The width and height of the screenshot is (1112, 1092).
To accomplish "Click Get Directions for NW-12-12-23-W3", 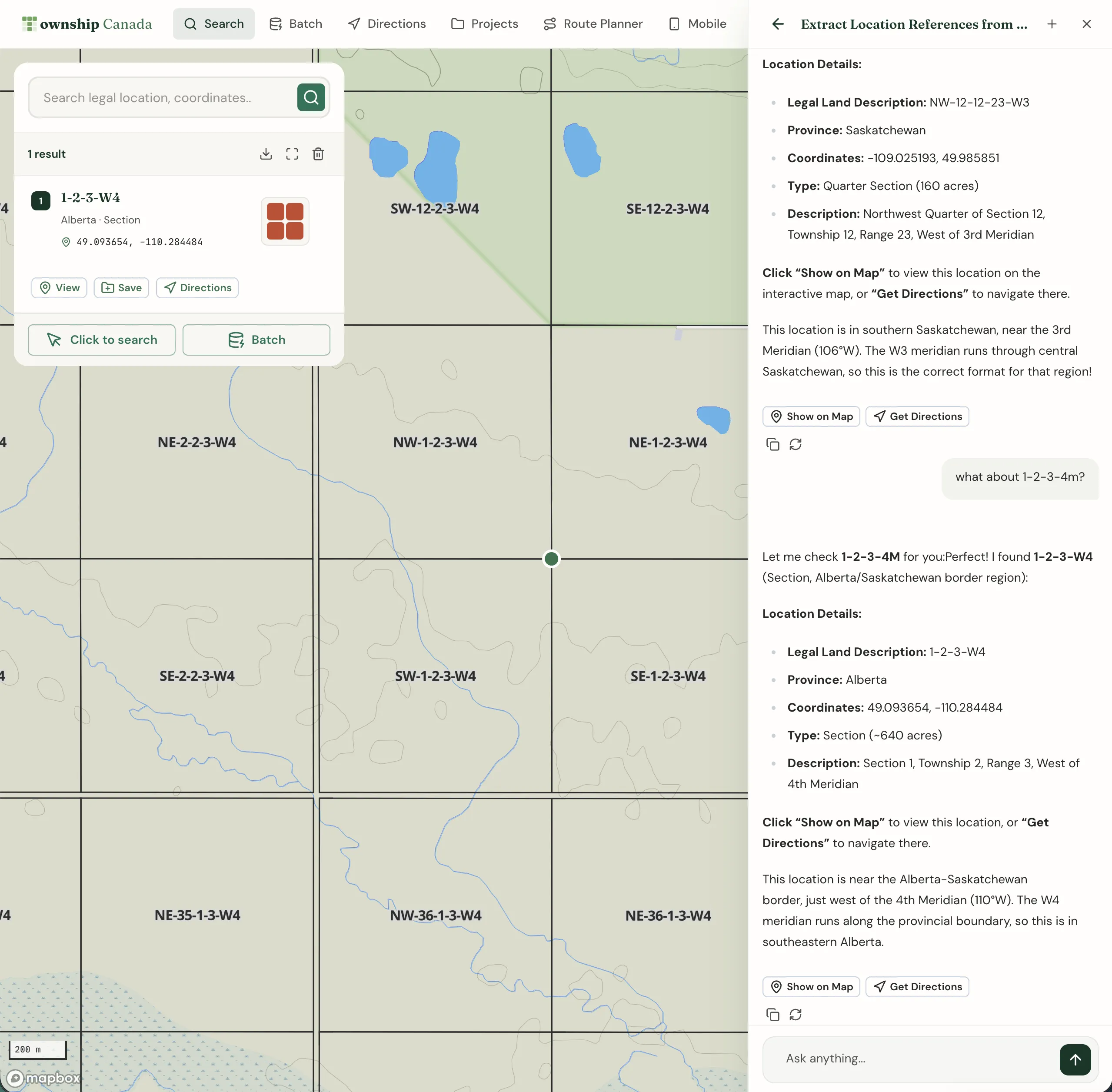I will tap(917, 416).
